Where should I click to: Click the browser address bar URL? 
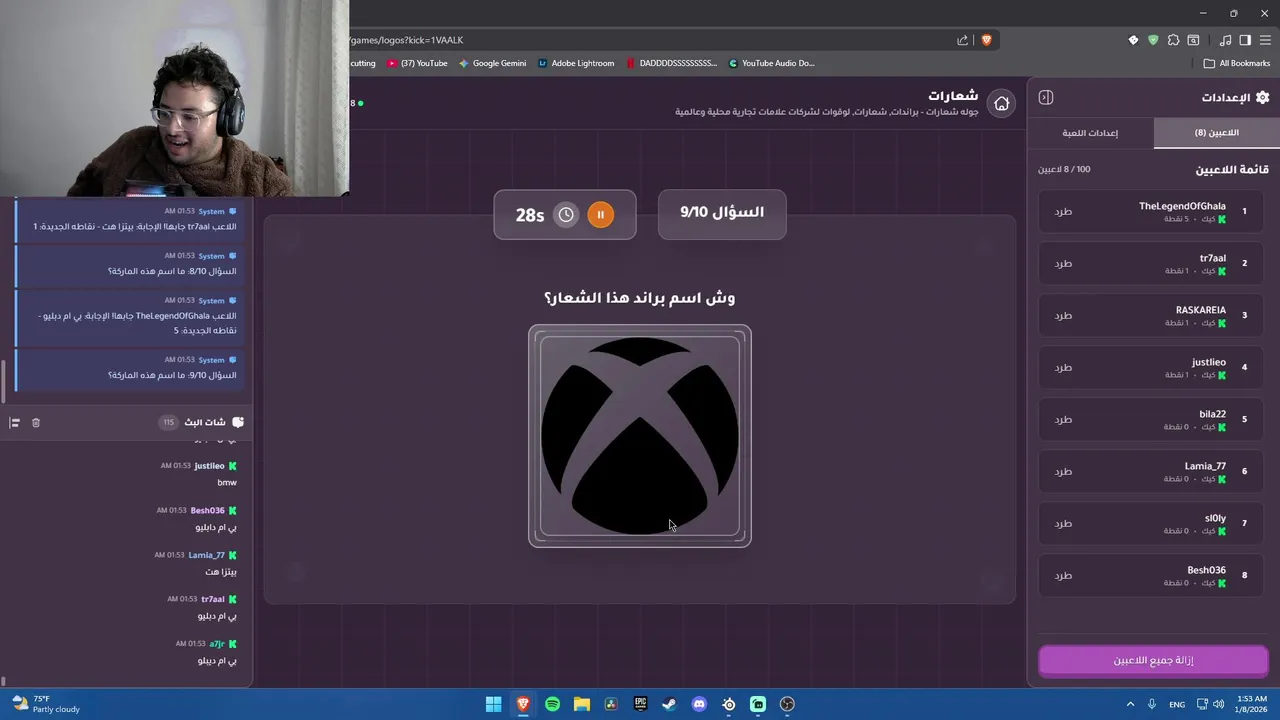(406, 40)
